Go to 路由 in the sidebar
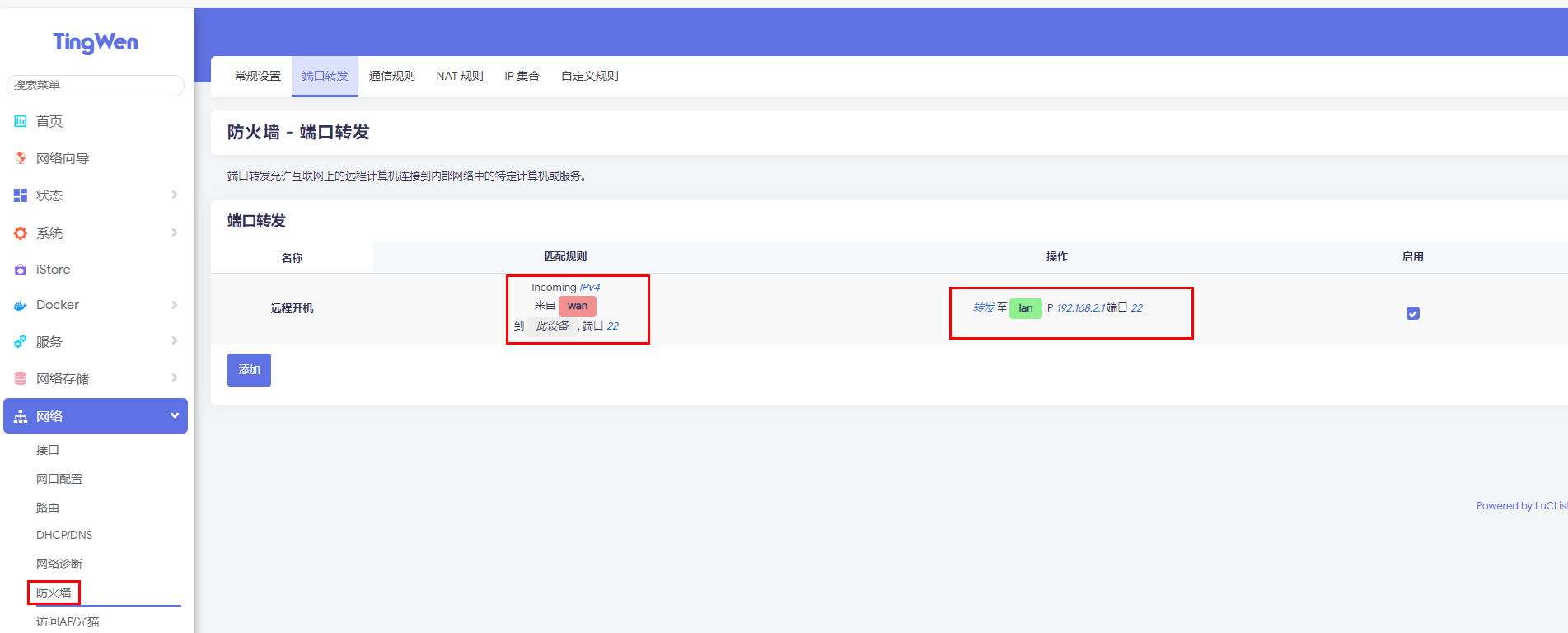This screenshot has width=1568, height=633. tap(48, 508)
